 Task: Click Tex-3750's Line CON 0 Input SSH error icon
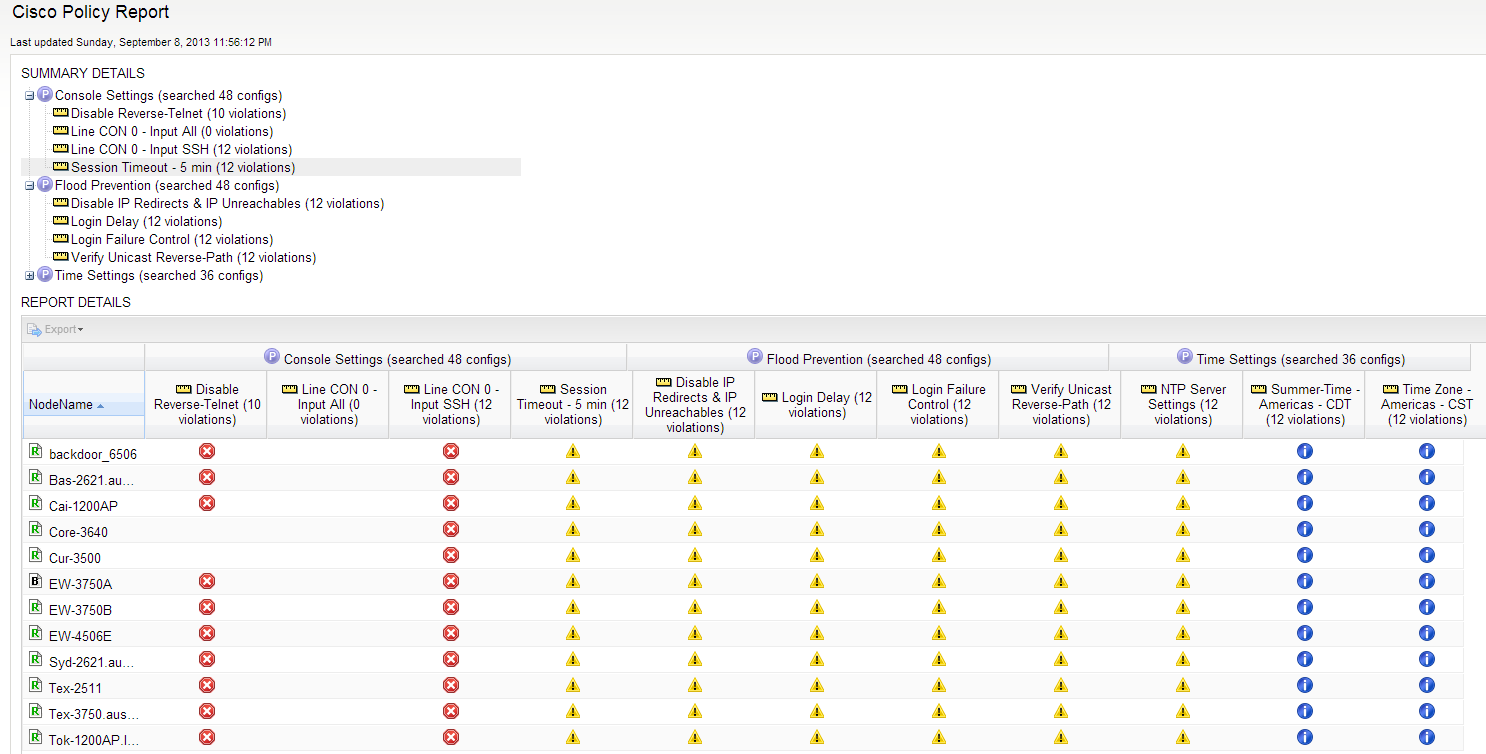click(x=451, y=711)
